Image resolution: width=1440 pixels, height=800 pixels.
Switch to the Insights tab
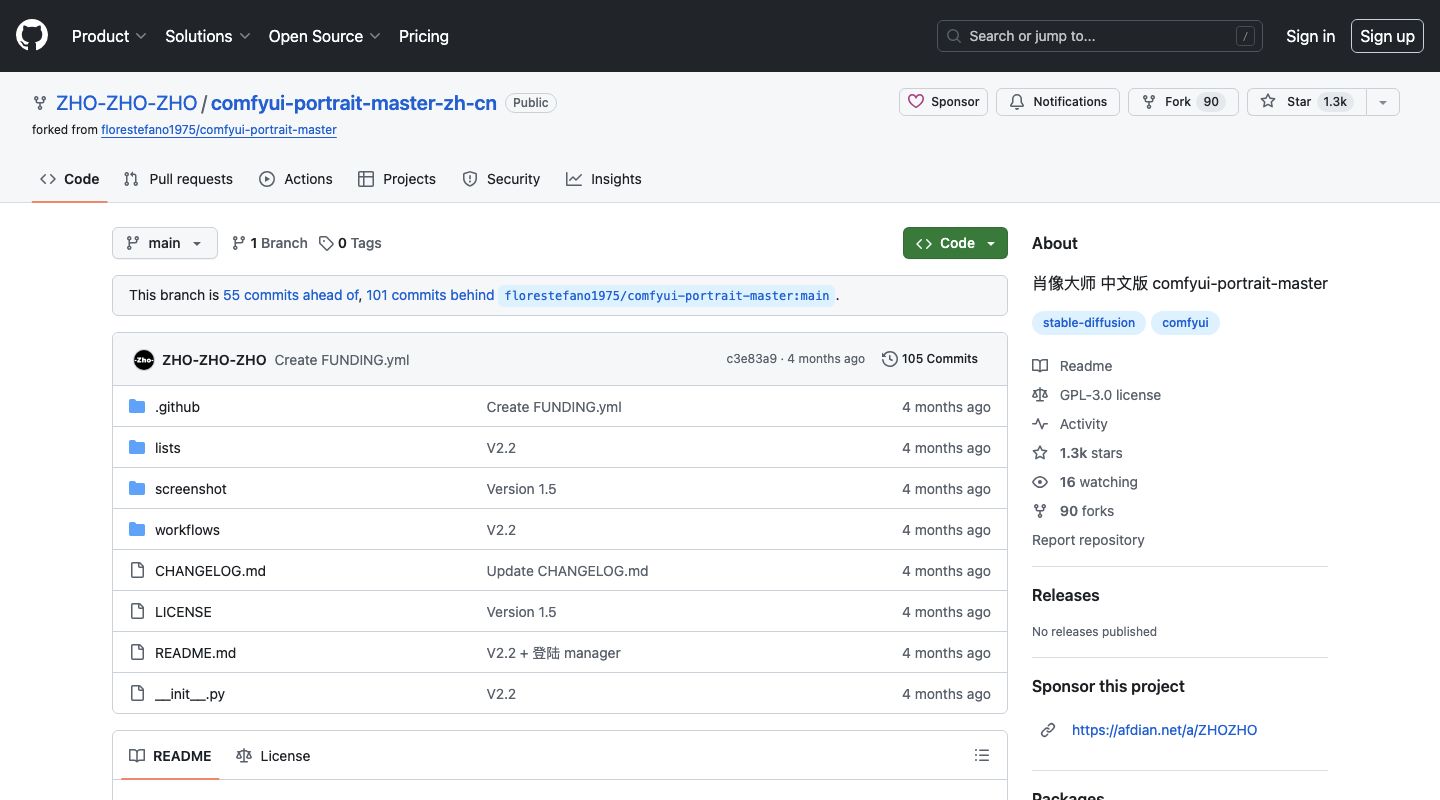(x=604, y=179)
